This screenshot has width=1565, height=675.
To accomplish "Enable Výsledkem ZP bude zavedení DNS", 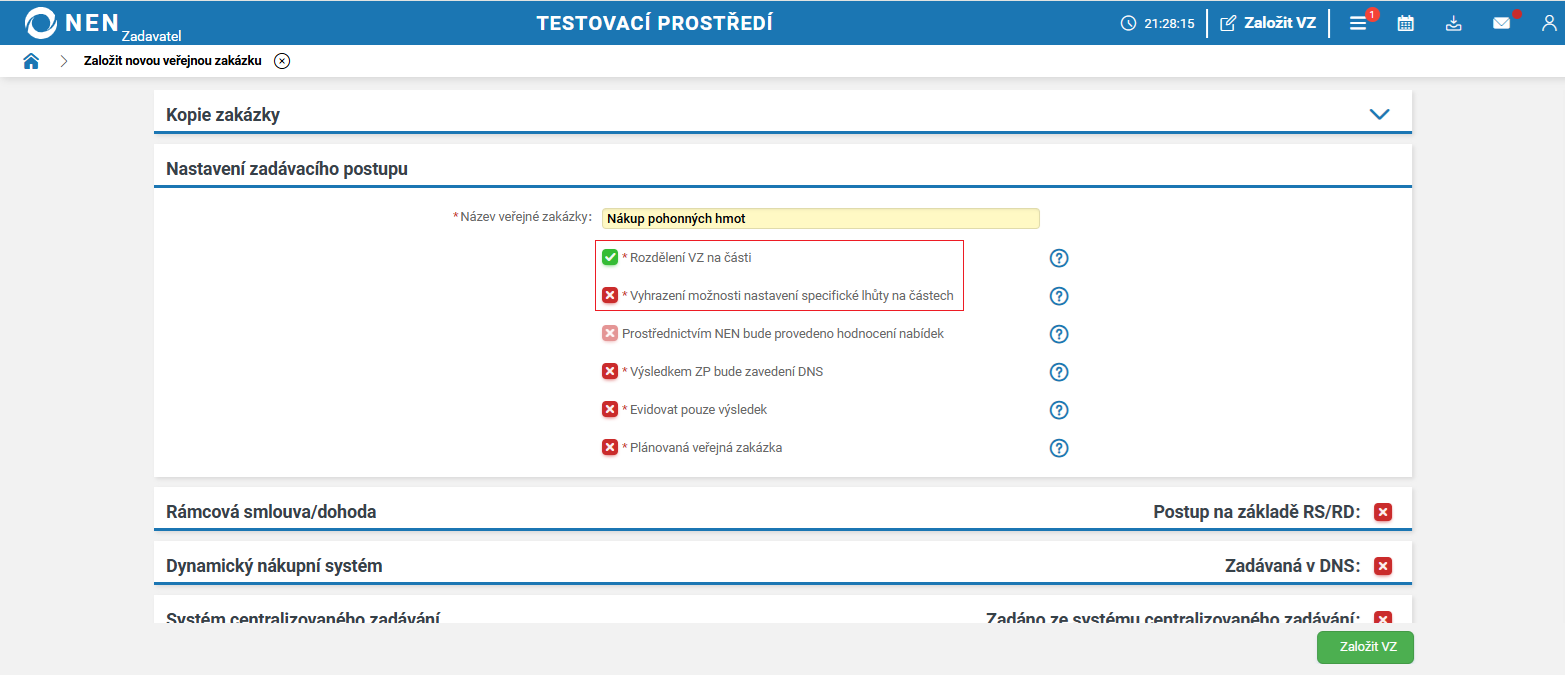I will pyautogui.click(x=610, y=371).
